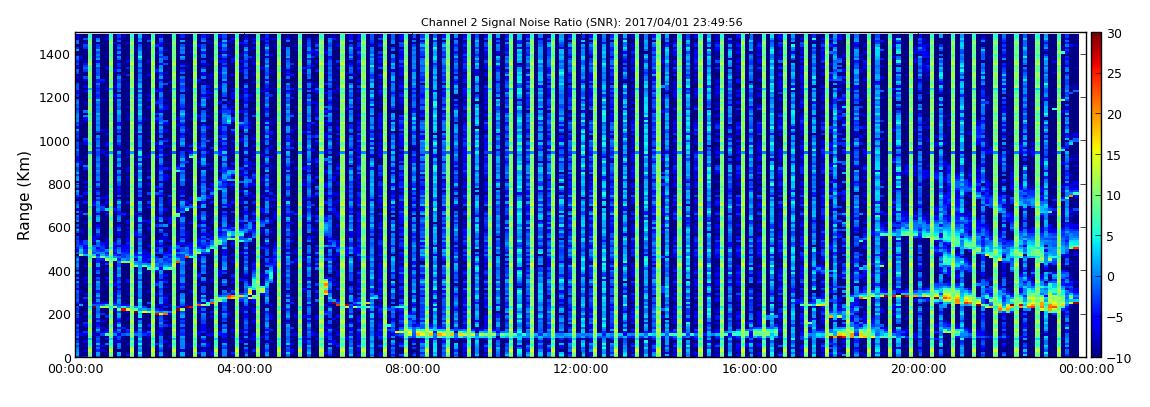This screenshot has width=1150, height=407.
Task: Click the colorbar tick label 10
Action: pos(1115,196)
